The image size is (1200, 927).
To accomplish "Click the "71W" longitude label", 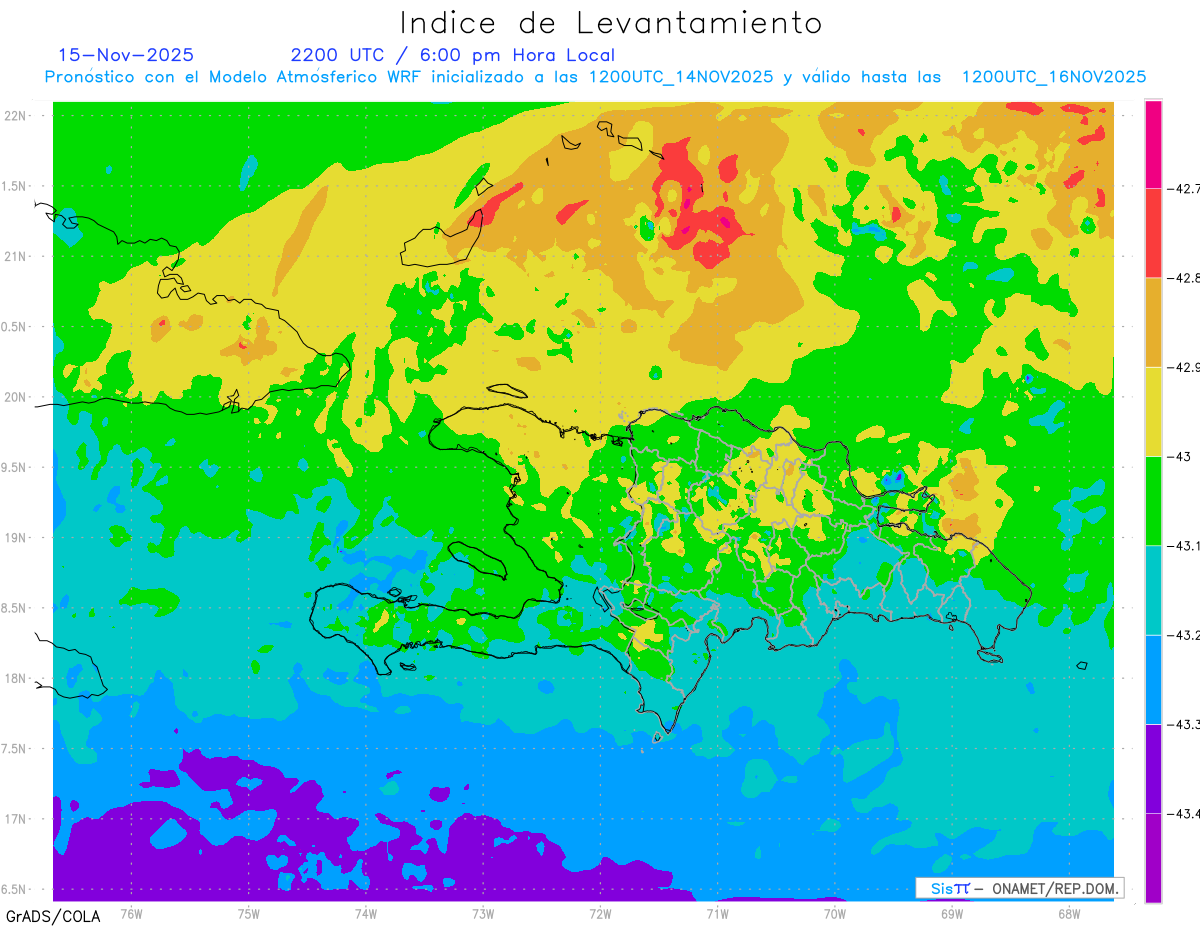I will point(717,914).
